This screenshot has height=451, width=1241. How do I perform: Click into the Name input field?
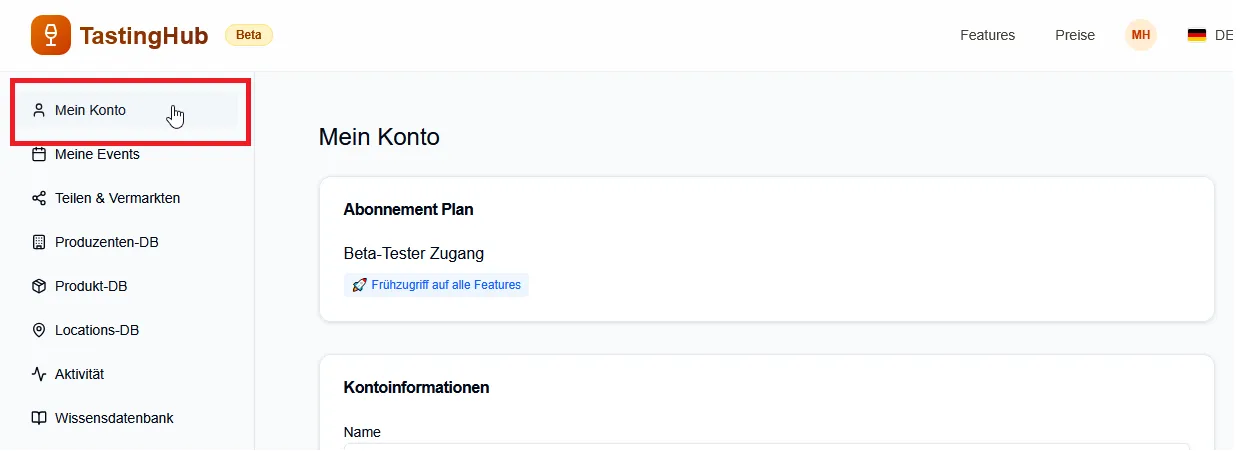pos(766,447)
